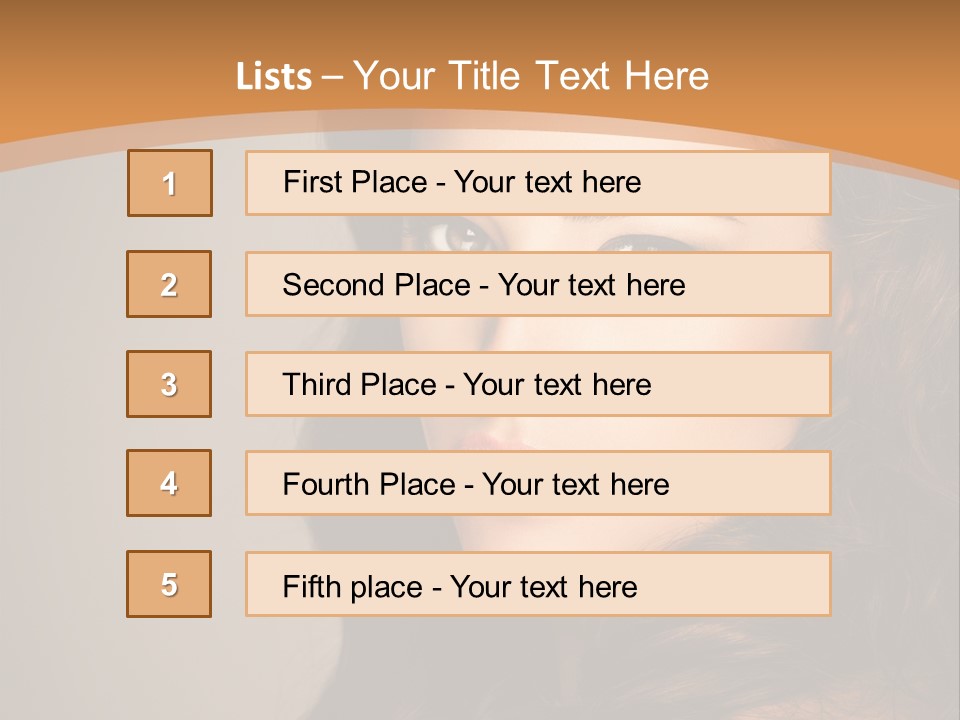The image size is (960, 720).
Task: Click the words 'First Place'
Action: tap(355, 182)
